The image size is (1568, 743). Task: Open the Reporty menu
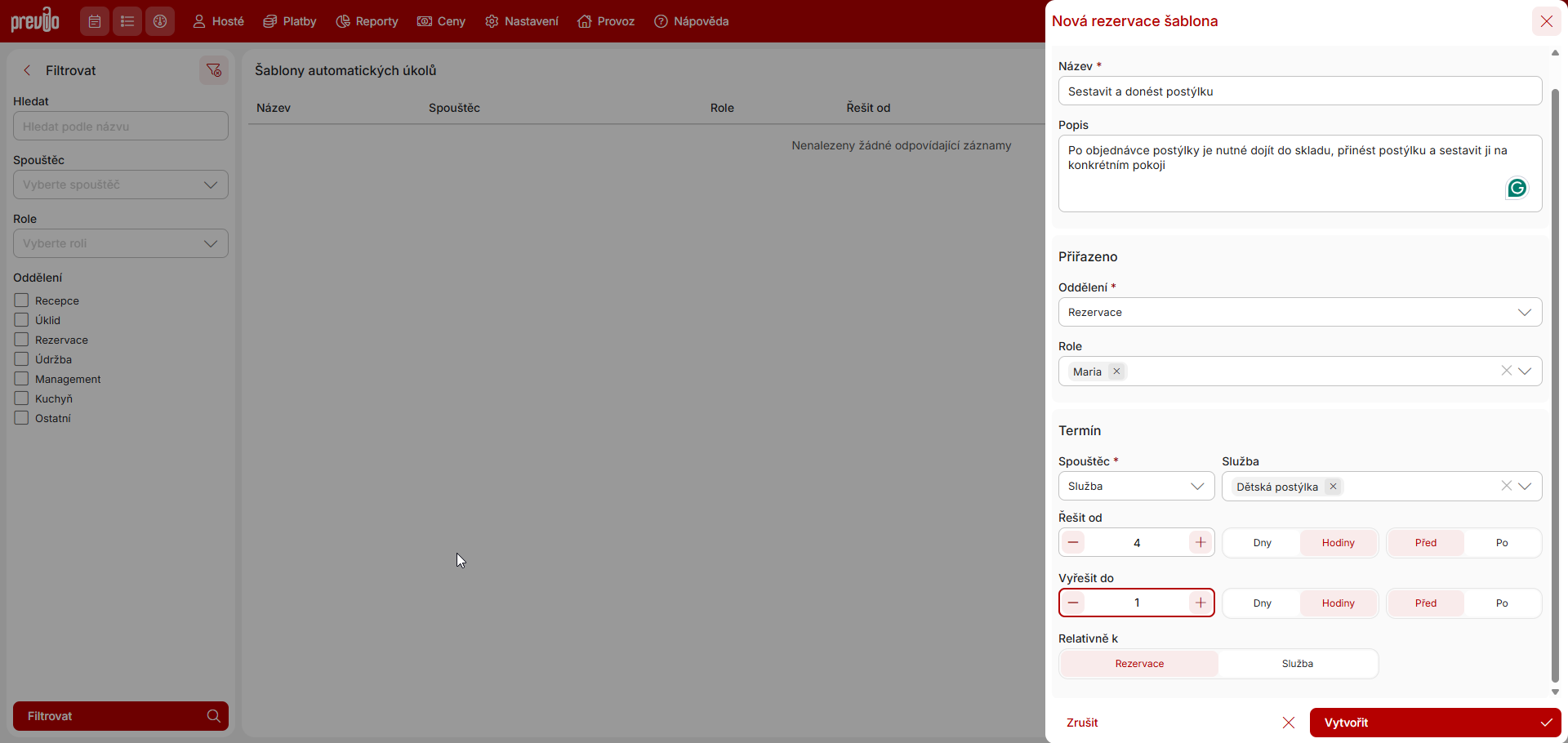367,21
